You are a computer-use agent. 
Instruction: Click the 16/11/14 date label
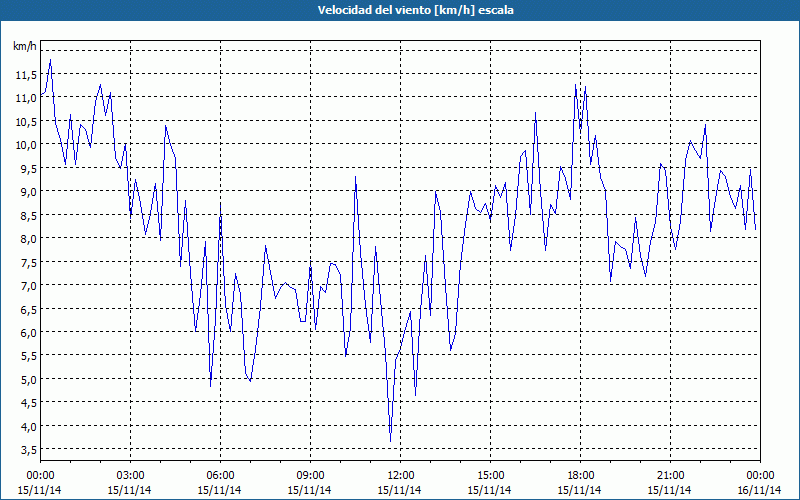759,490
